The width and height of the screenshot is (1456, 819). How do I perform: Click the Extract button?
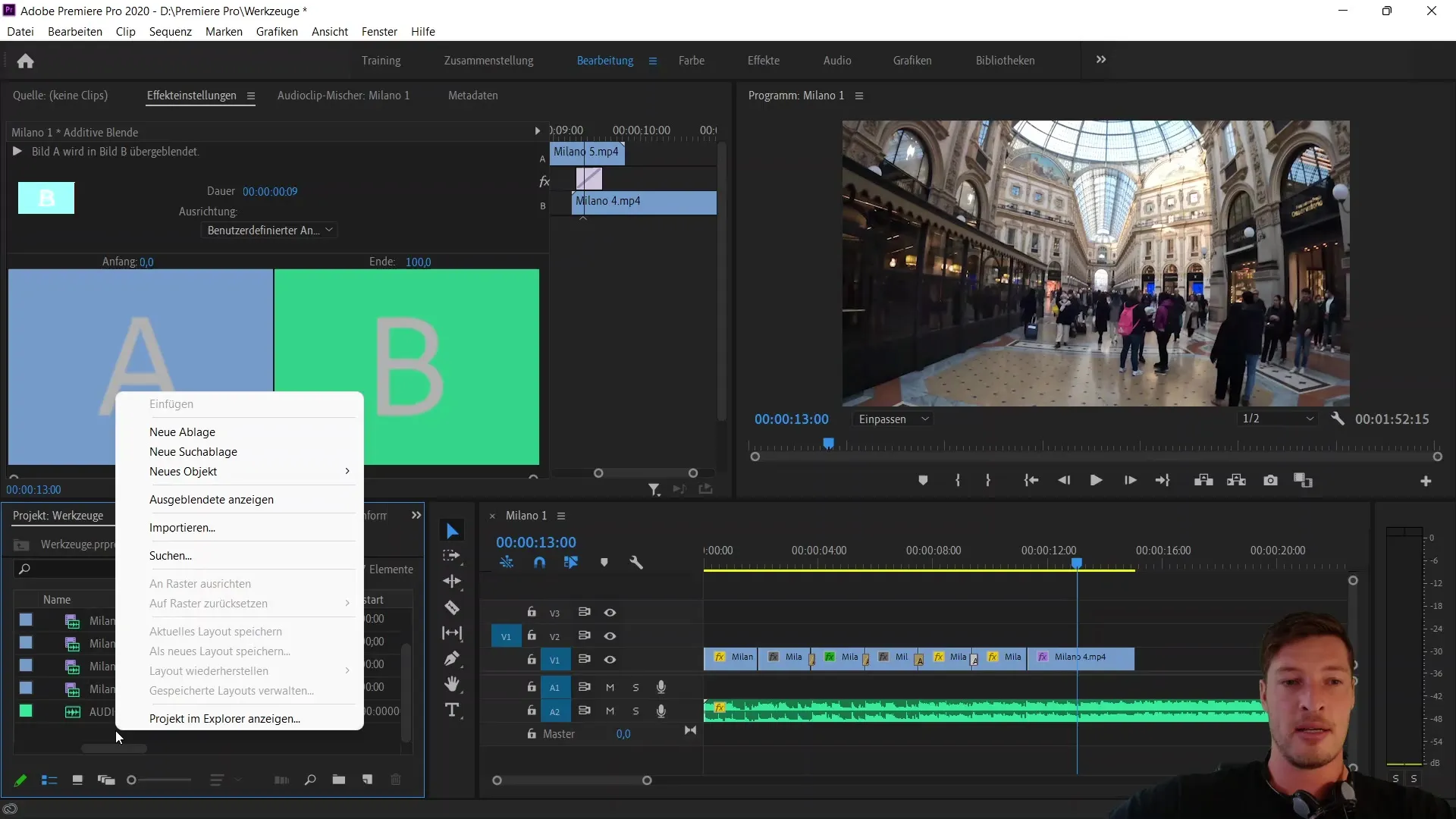[x=1237, y=481]
